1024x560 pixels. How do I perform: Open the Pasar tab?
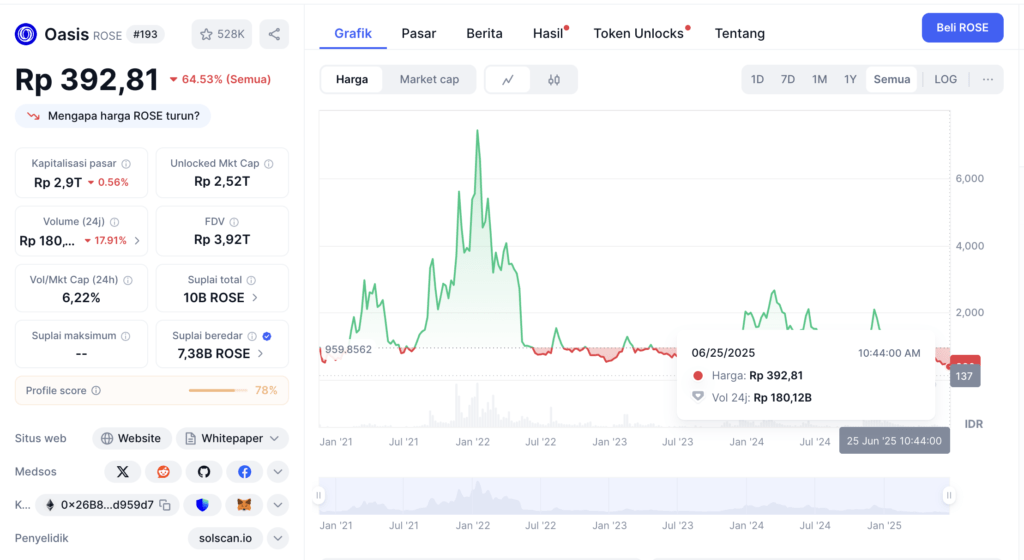coord(419,33)
